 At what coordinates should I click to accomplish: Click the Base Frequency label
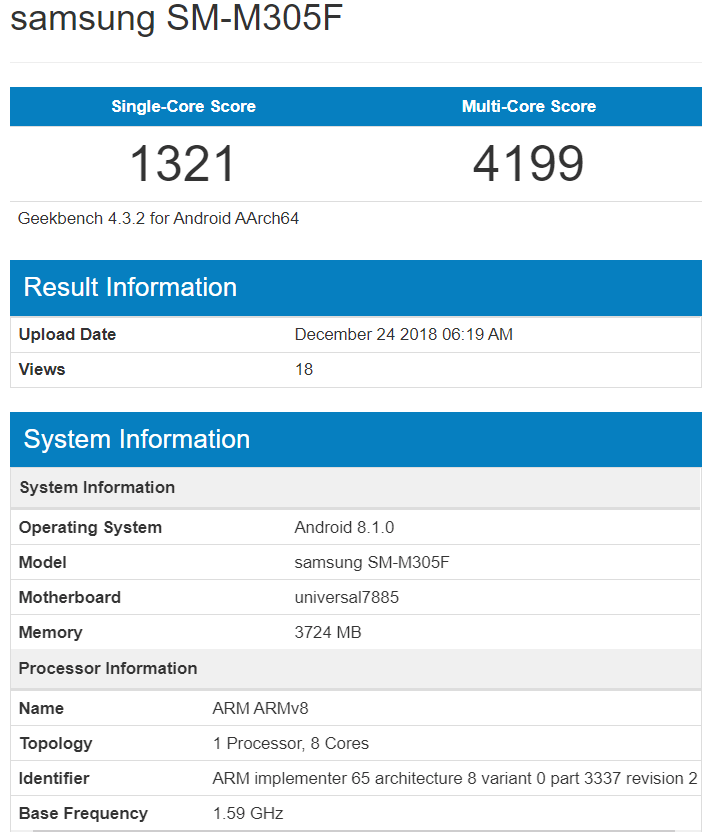point(83,813)
